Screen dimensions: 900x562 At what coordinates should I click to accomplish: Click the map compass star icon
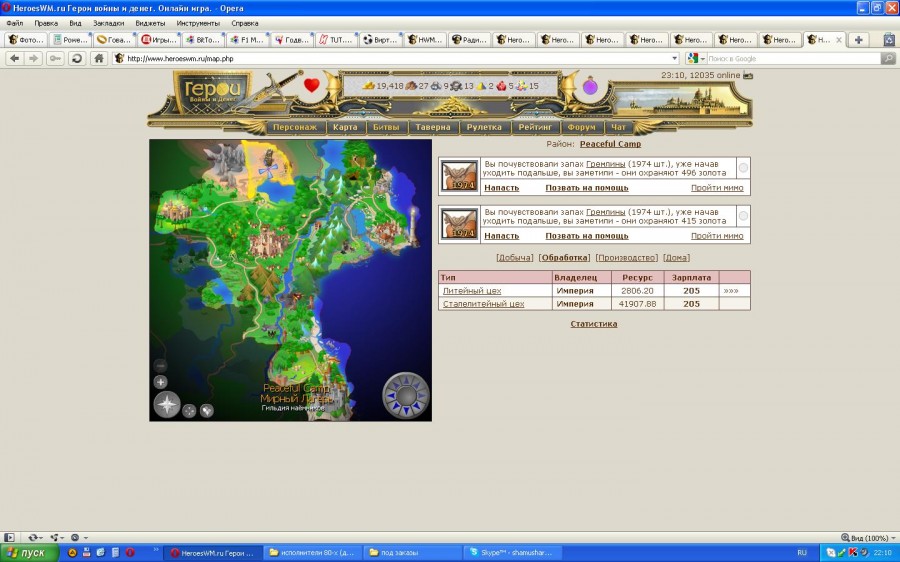166,405
